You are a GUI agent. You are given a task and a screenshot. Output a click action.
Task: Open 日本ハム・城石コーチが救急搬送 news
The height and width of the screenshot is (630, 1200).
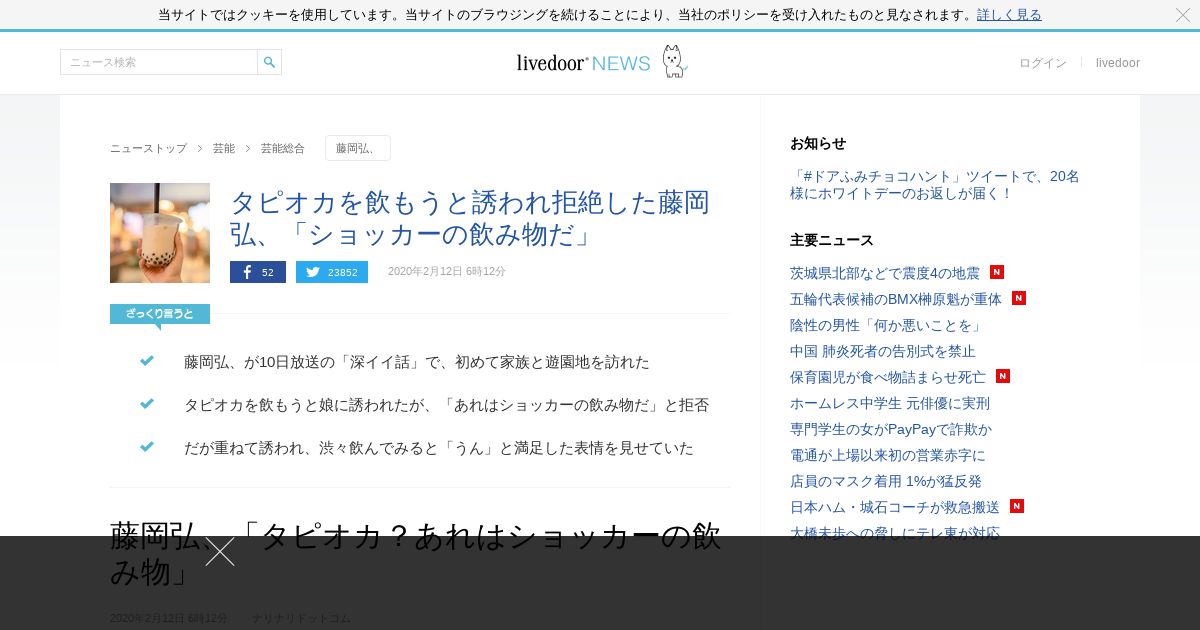895,507
